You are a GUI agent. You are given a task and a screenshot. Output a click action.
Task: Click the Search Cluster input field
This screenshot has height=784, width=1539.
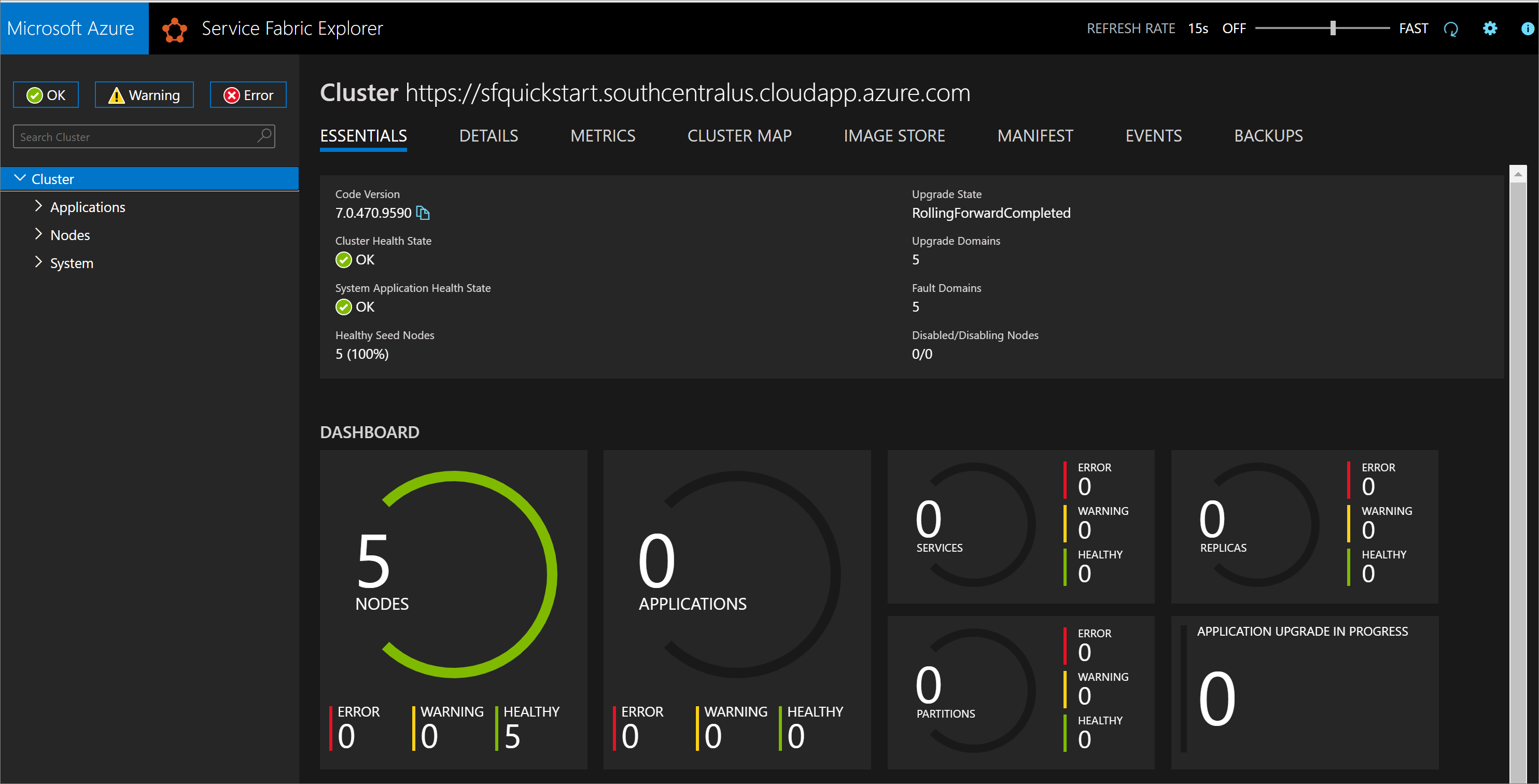143,136
